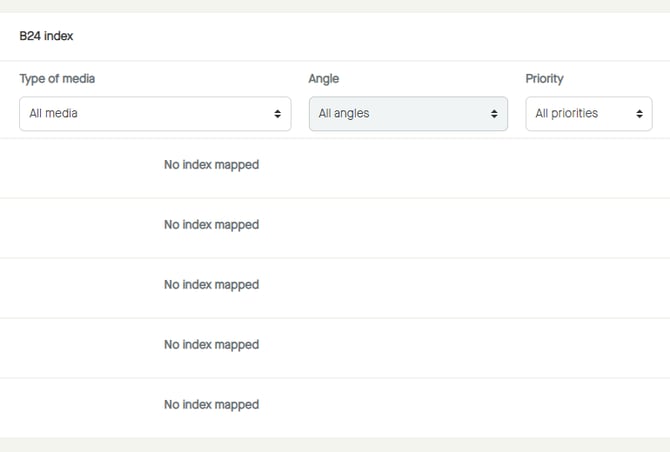Select the second No index mapped row
The width and height of the screenshot is (670, 452).
[x=211, y=225]
